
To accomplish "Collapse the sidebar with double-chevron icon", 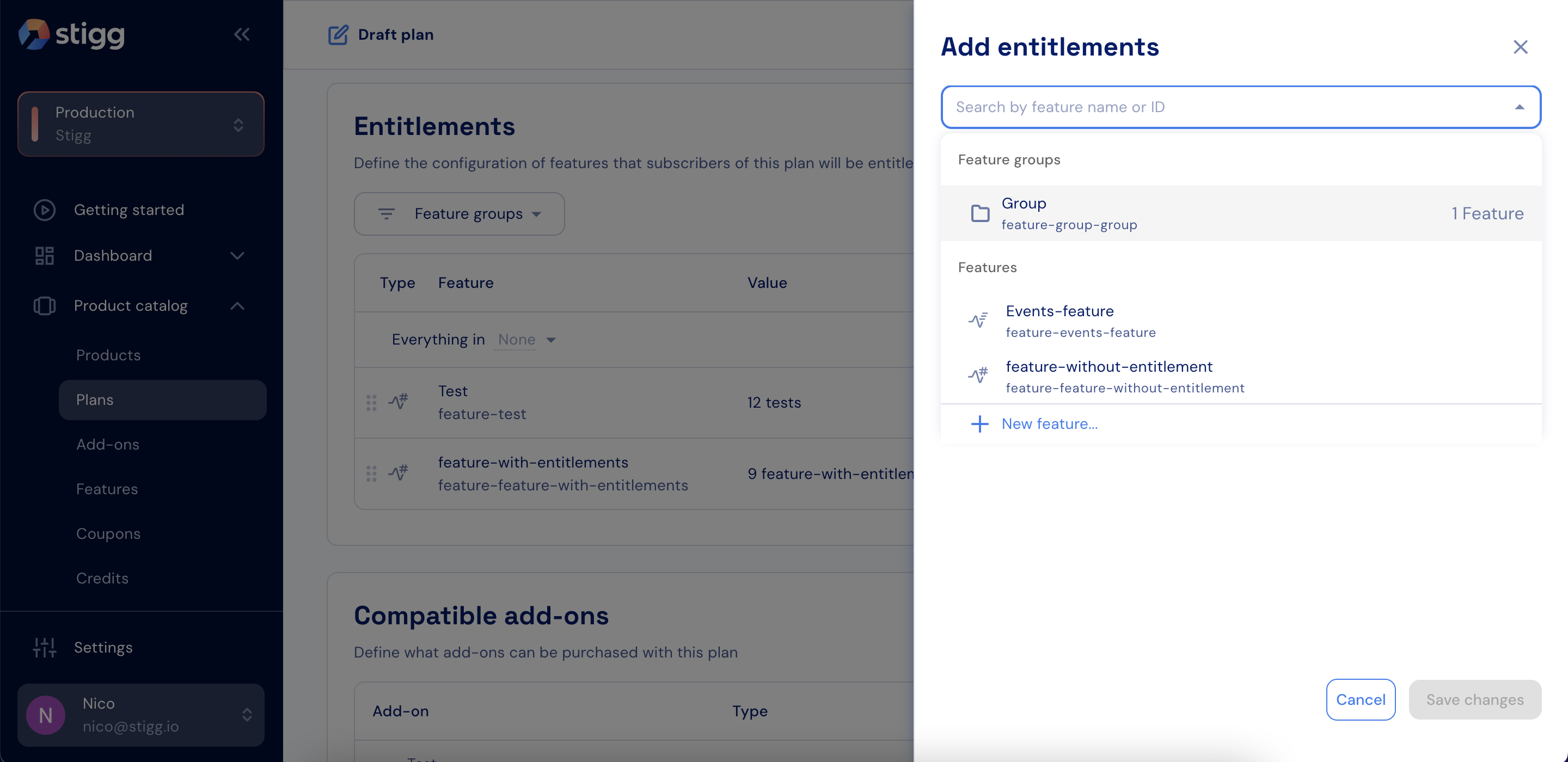I will point(242,34).
